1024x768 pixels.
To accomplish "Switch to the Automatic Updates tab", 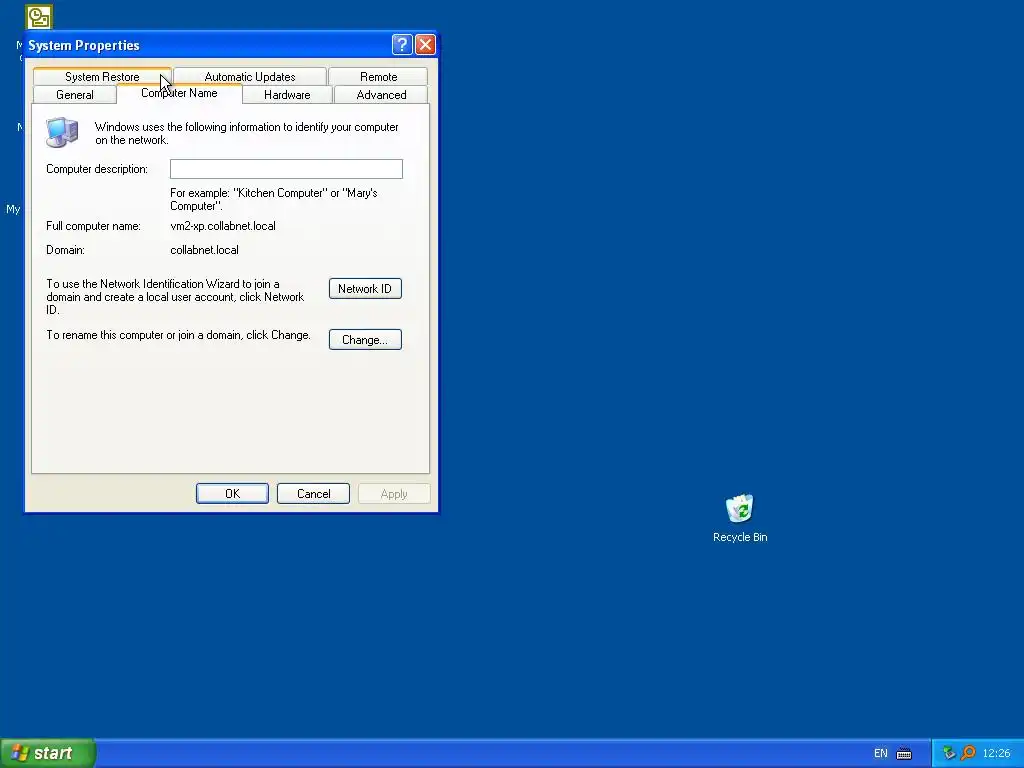I will (x=249, y=76).
